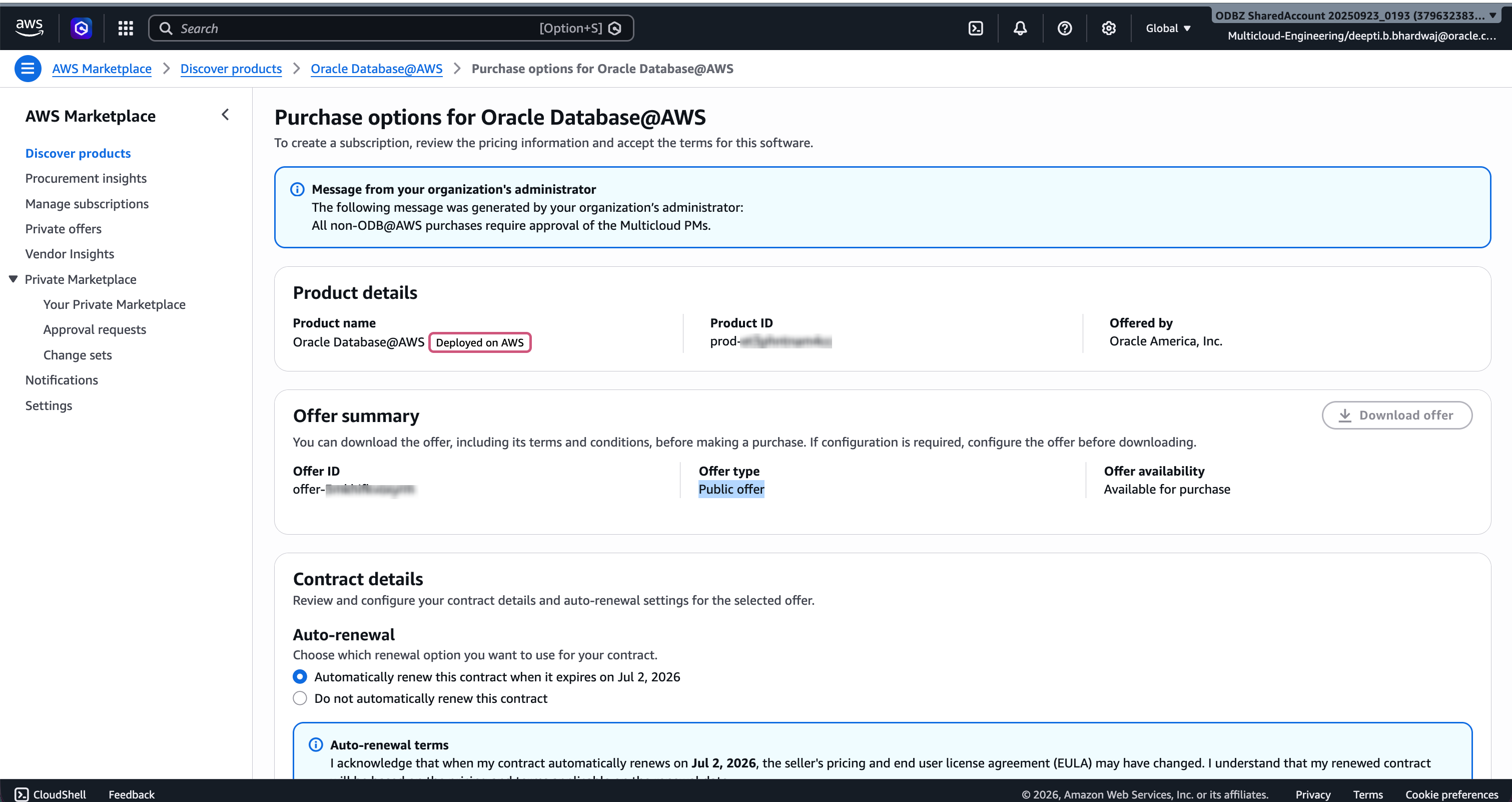The height and width of the screenshot is (802, 1512).
Task: Open Change sets in sidebar
Action: pos(78,354)
